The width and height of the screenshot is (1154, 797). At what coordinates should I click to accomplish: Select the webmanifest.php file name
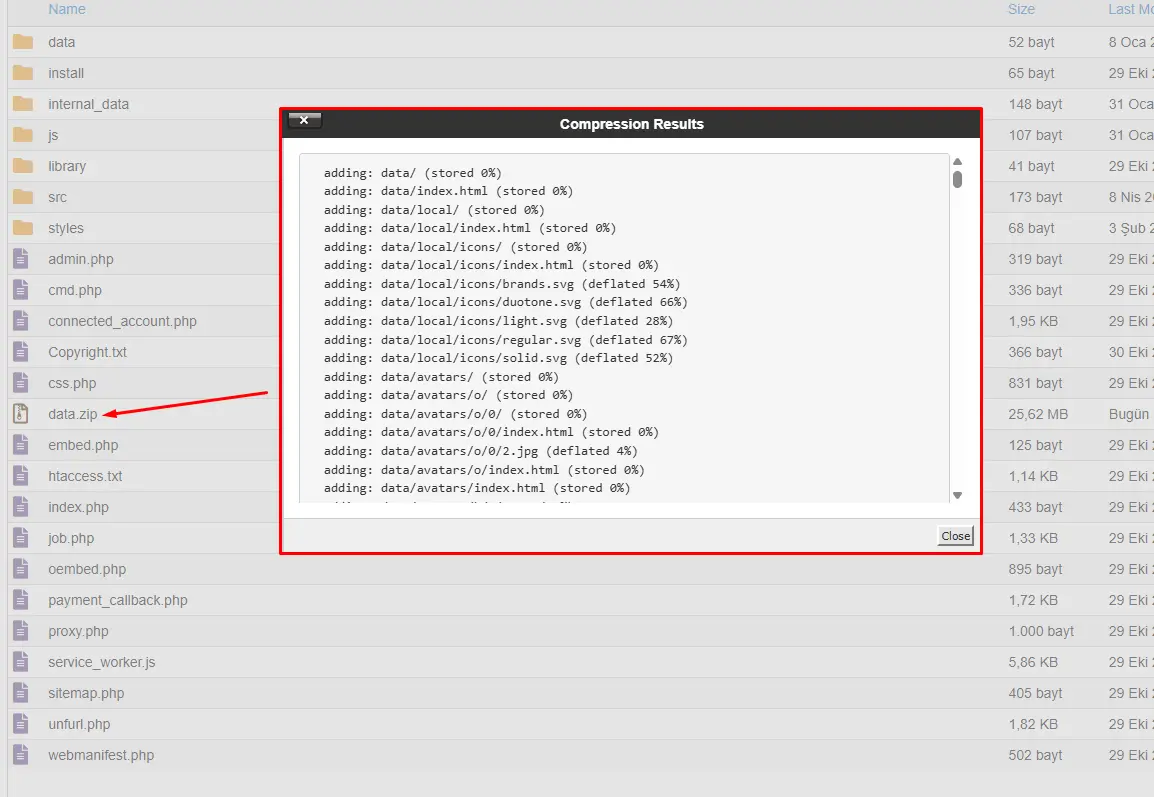click(x=101, y=755)
